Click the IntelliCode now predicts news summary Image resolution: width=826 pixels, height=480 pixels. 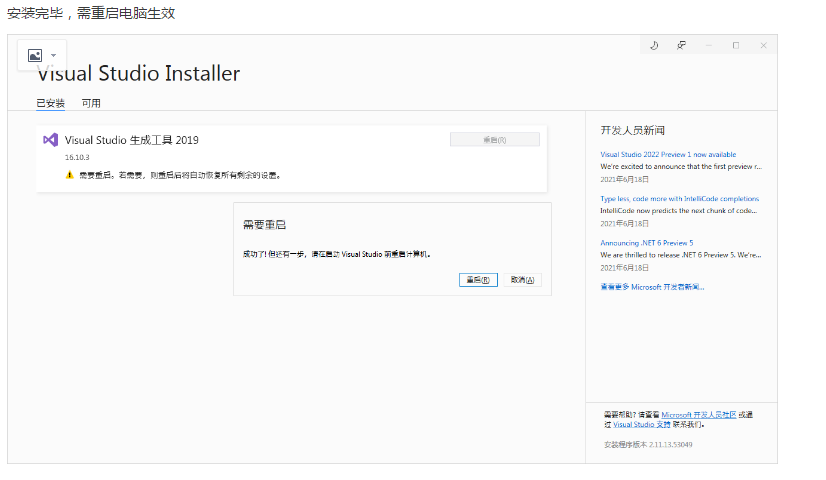(x=678, y=211)
